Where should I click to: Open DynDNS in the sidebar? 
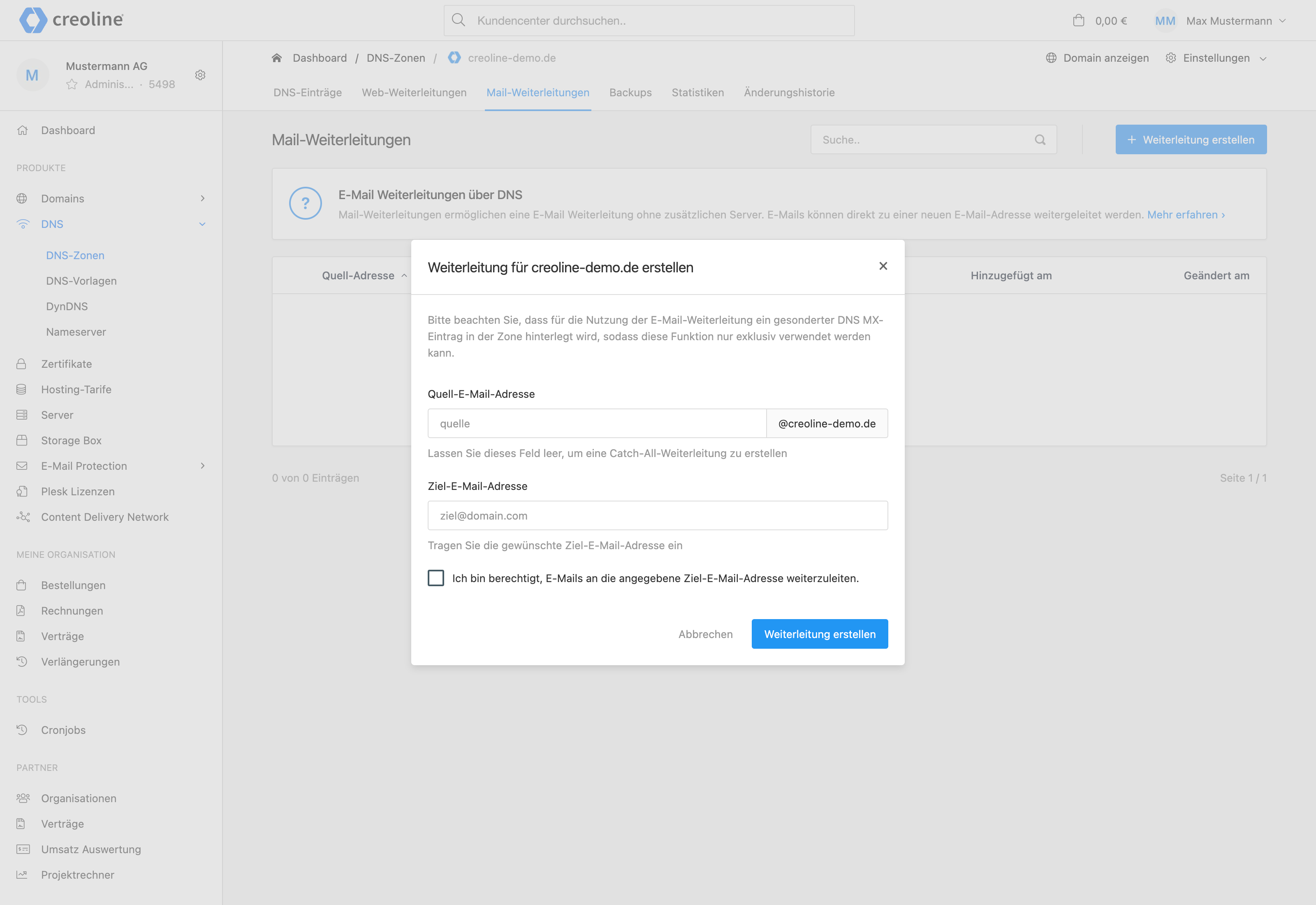67,306
